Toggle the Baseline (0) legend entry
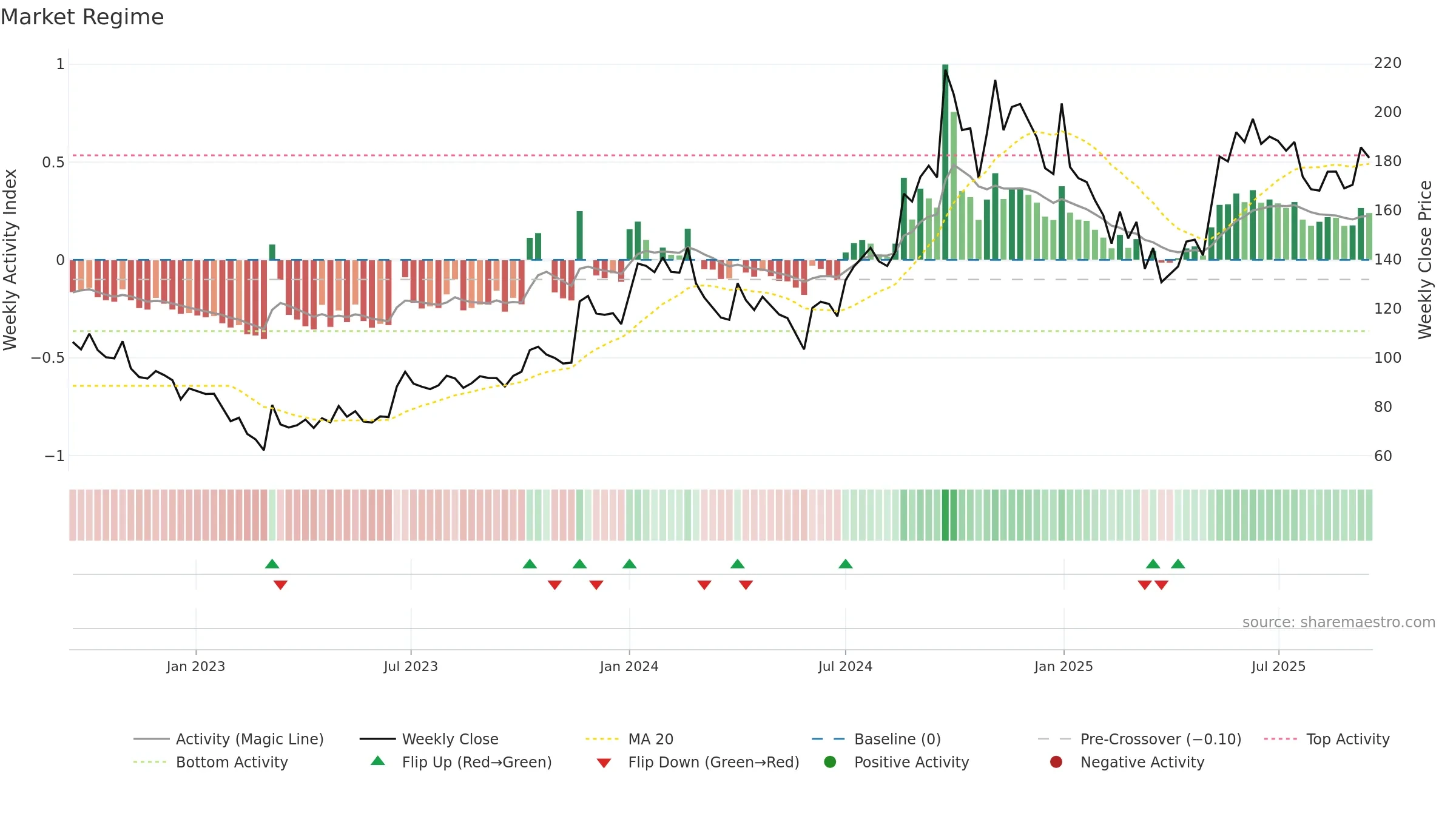1456x819 pixels. (x=876, y=739)
